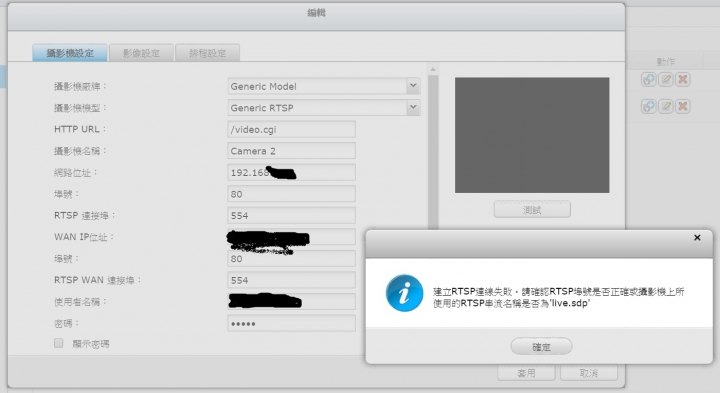This screenshot has height=393, width=720.
Task: Click the RTSP 連接埠 field showing 554
Action: [x=292, y=215]
